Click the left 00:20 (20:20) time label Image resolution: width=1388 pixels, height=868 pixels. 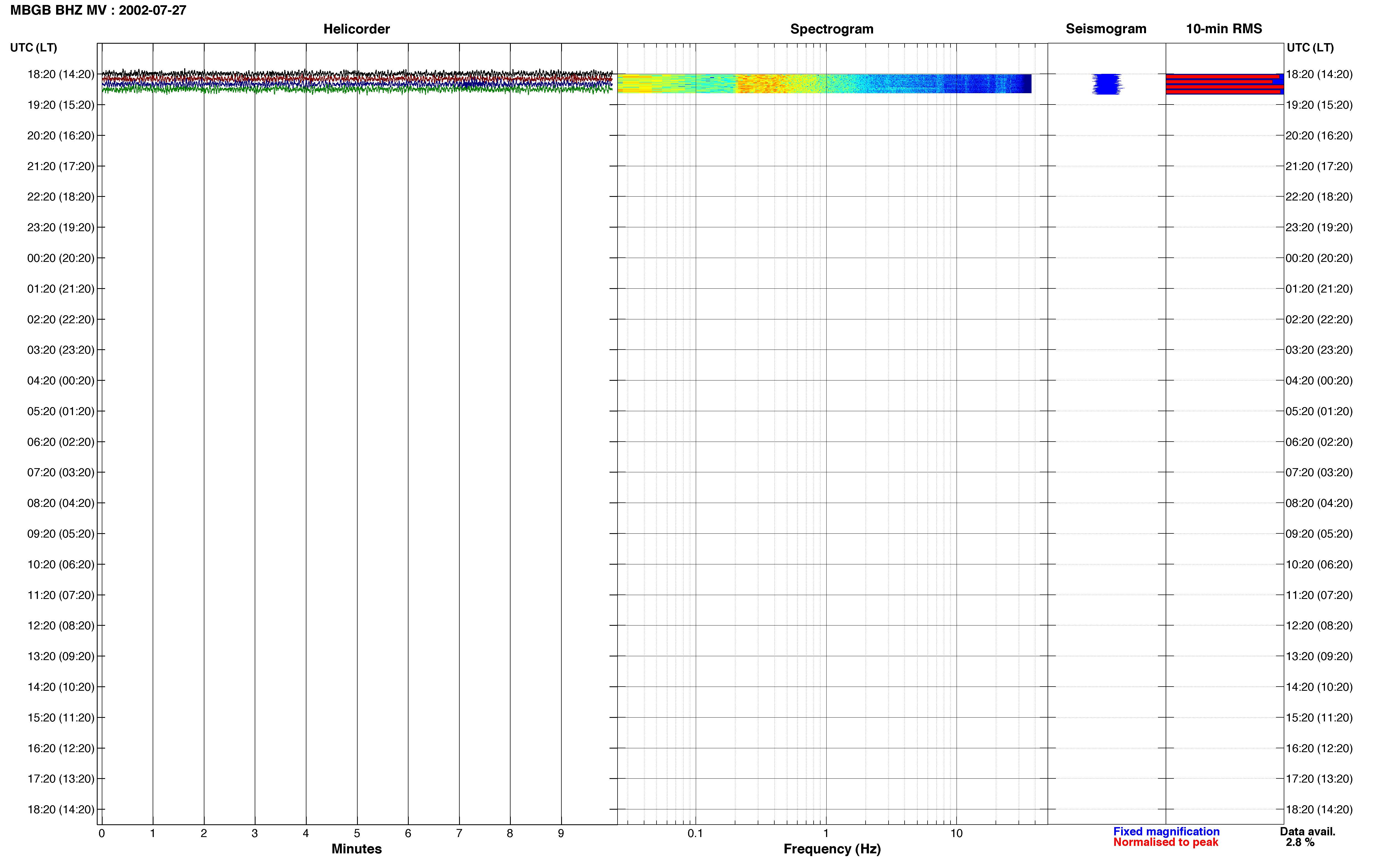61,258
